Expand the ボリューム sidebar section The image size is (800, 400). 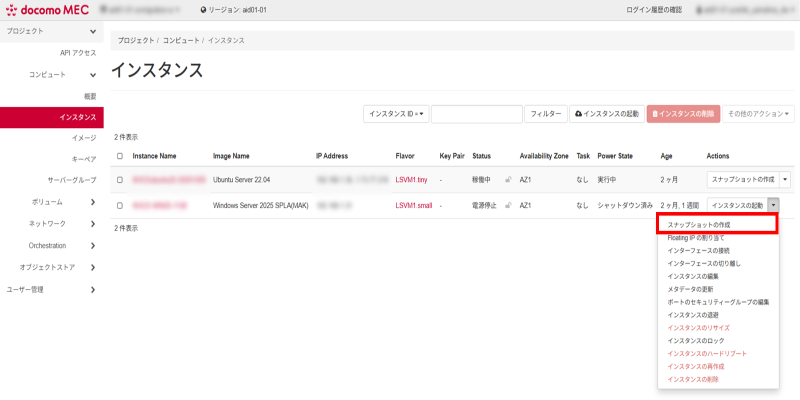92,202
